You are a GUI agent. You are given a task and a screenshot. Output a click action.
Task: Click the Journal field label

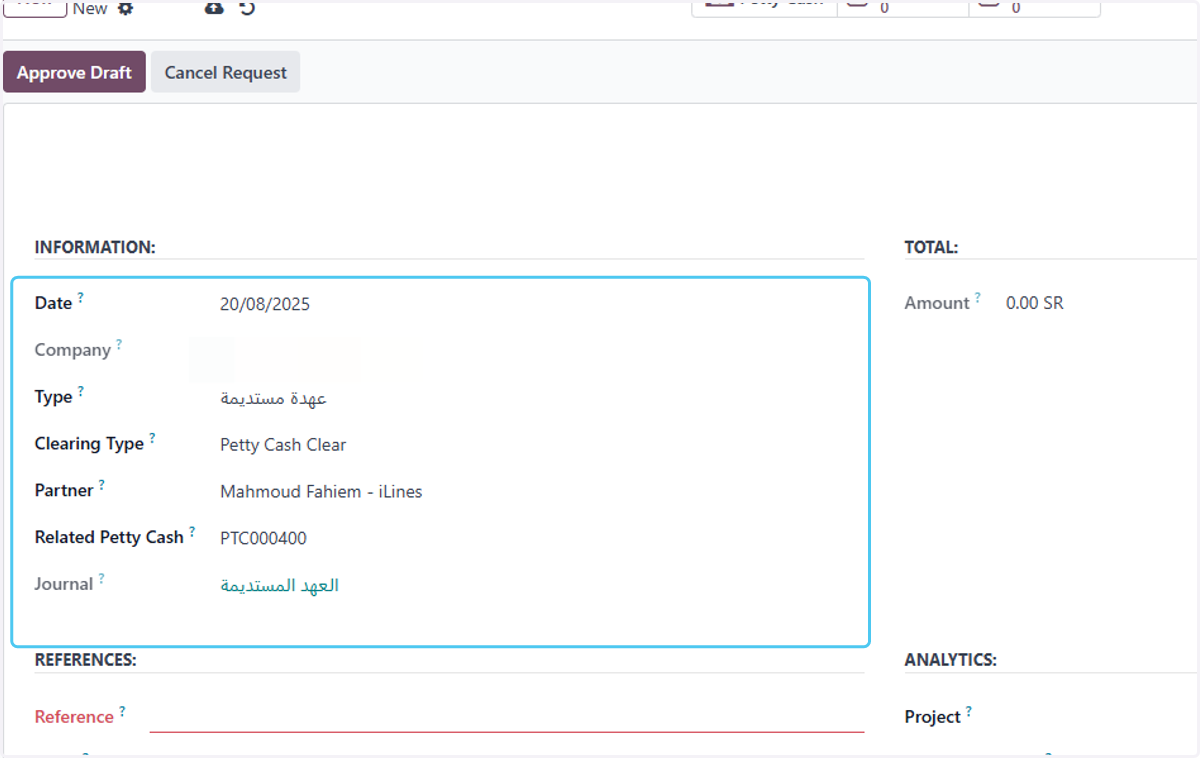click(64, 584)
